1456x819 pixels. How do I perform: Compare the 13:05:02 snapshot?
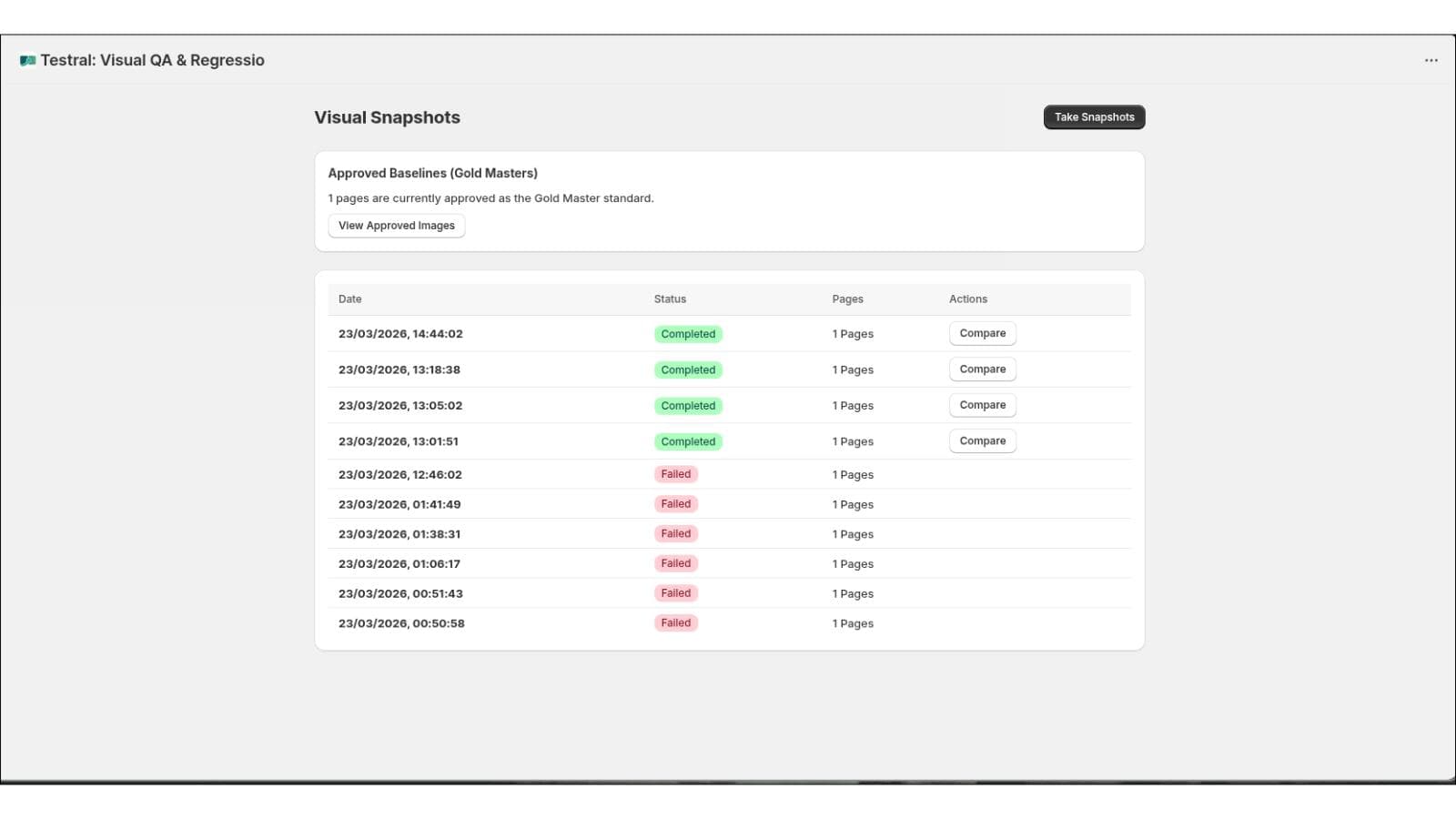coord(983,405)
